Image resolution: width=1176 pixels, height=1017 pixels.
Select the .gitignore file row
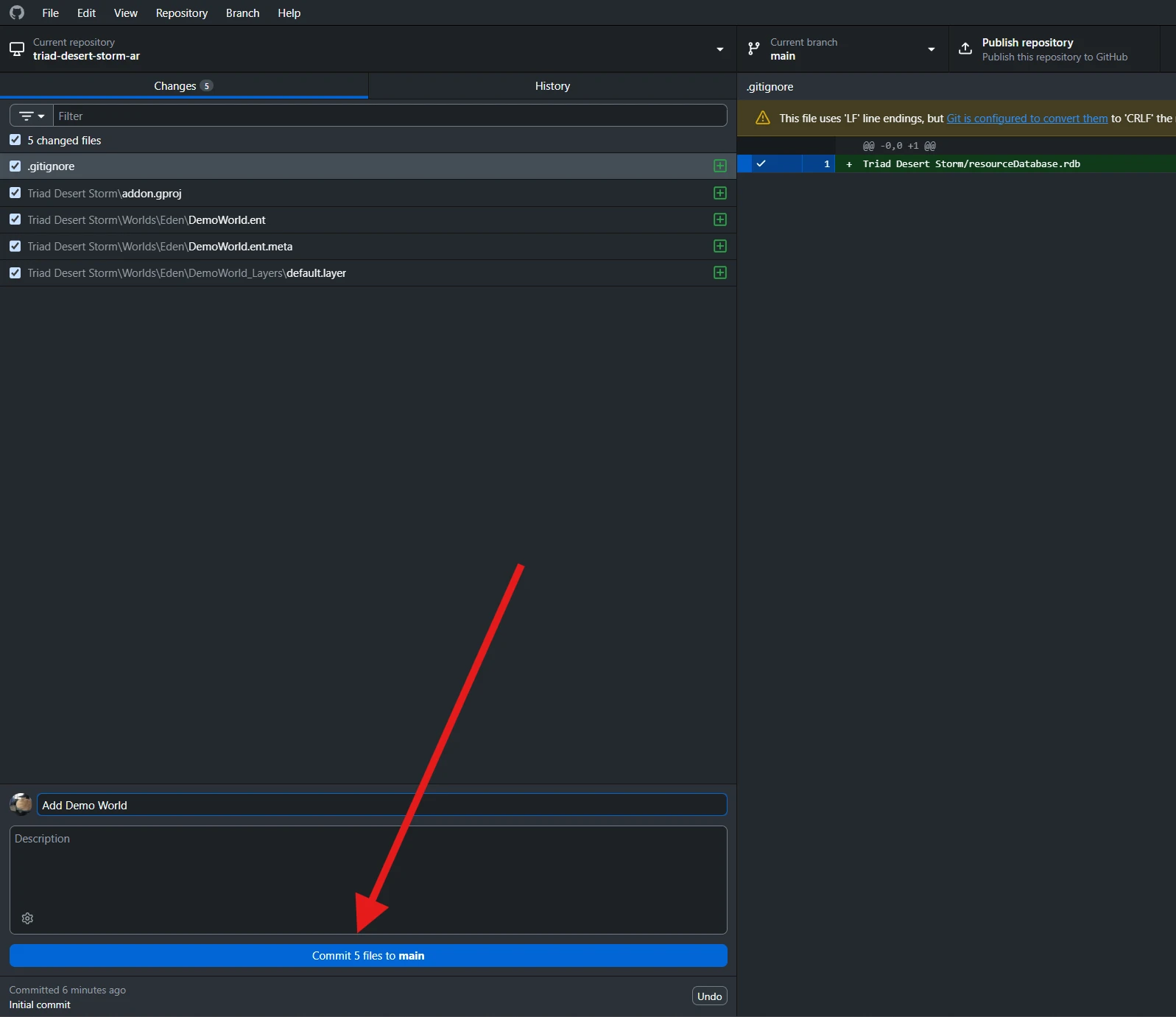pyautogui.click(x=368, y=166)
